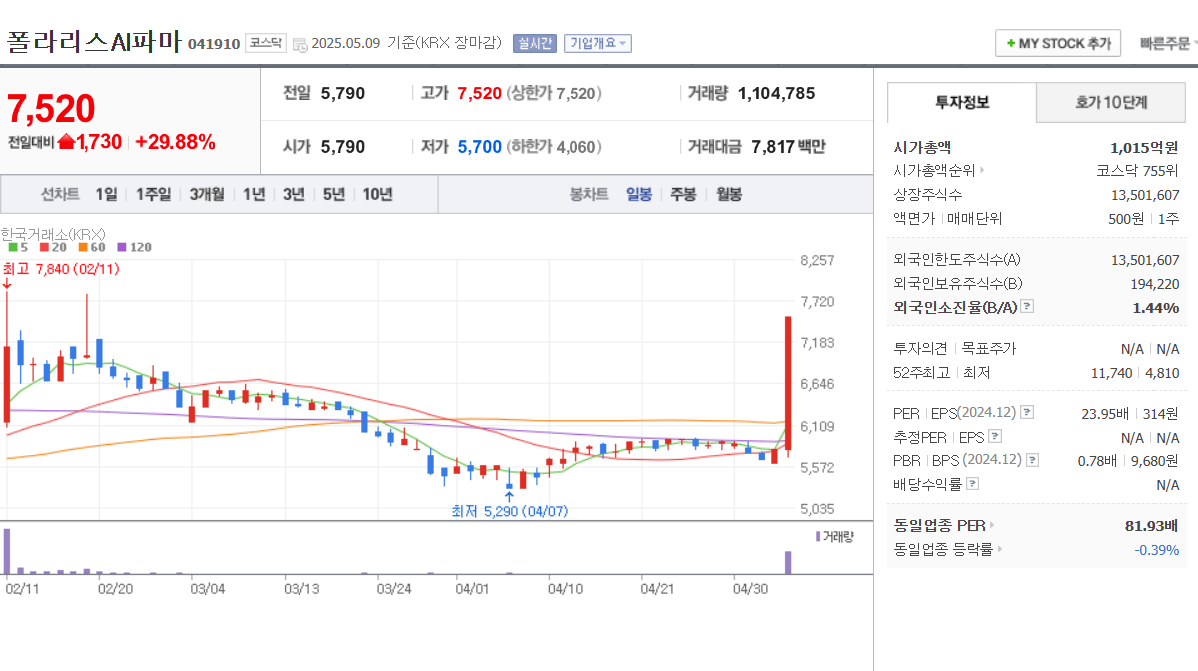Click the 빠른주문 quick order link
Image resolution: width=1198 pixels, height=671 pixels.
click(x=1164, y=43)
